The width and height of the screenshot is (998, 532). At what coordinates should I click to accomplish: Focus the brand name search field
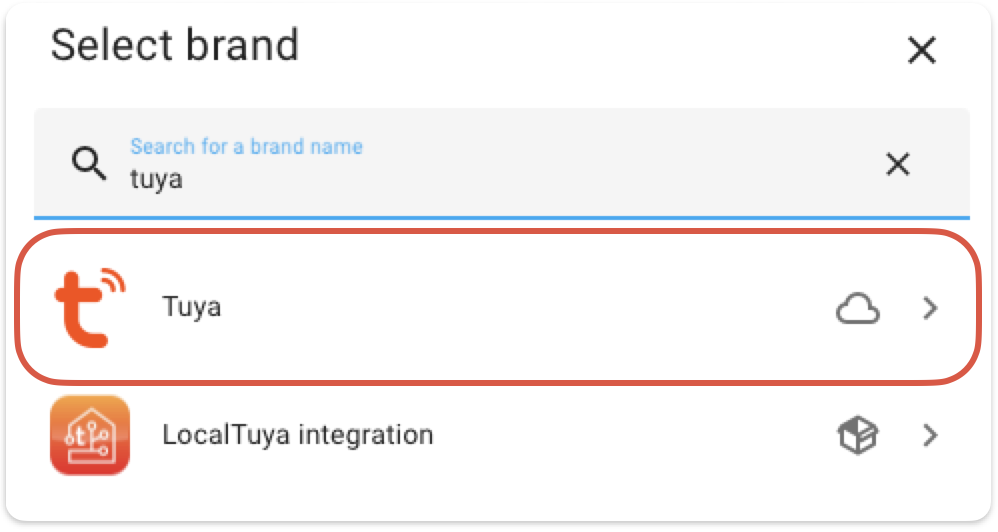pyautogui.click(x=500, y=165)
